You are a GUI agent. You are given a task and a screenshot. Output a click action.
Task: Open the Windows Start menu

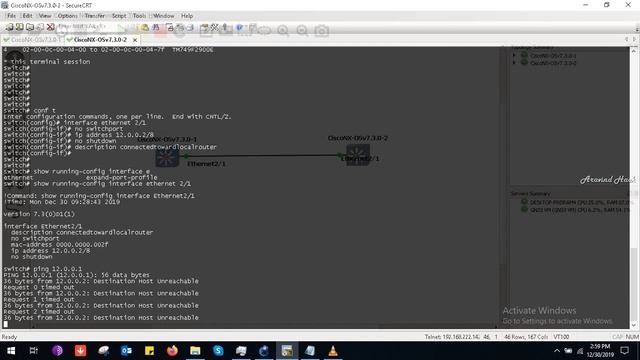11,351
